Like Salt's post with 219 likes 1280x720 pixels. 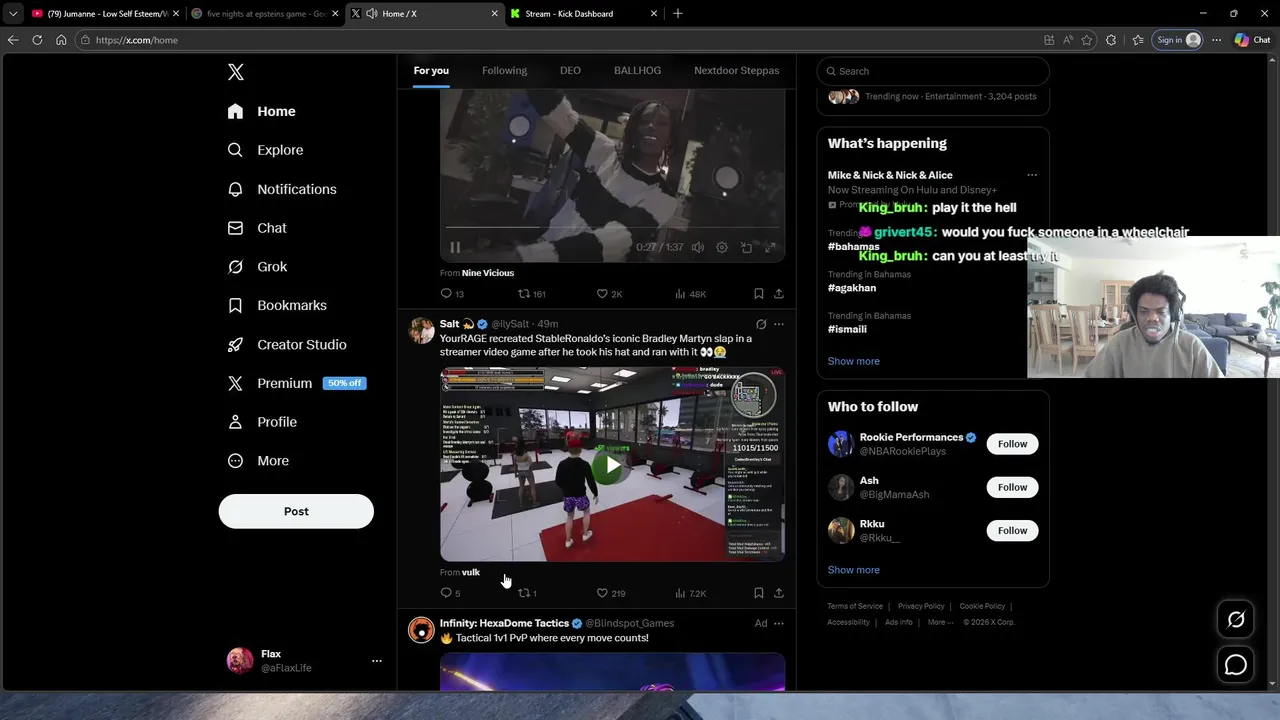pyautogui.click(x=610, y=593)
